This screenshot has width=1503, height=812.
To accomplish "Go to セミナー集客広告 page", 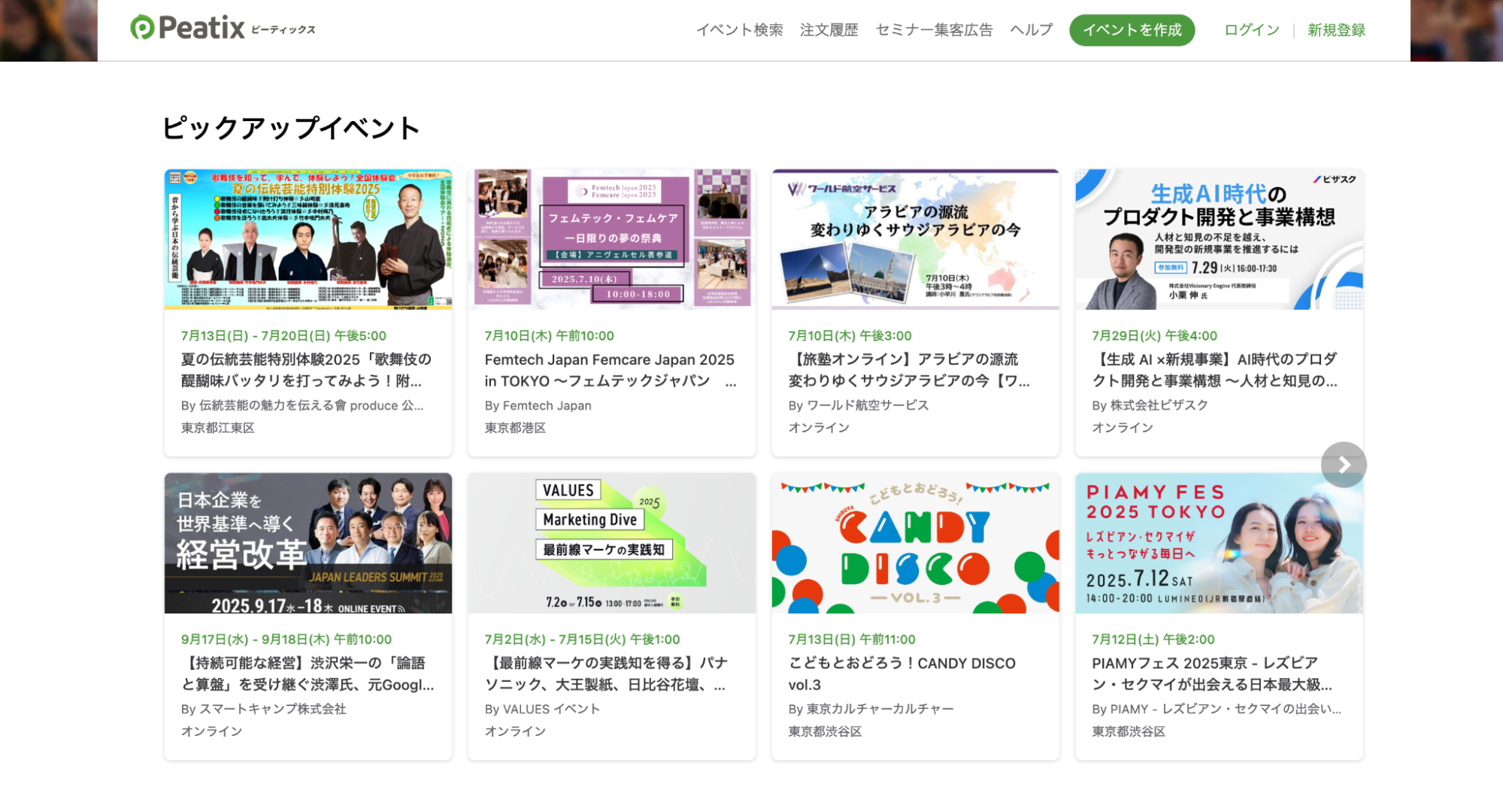I will coord(934,30).
